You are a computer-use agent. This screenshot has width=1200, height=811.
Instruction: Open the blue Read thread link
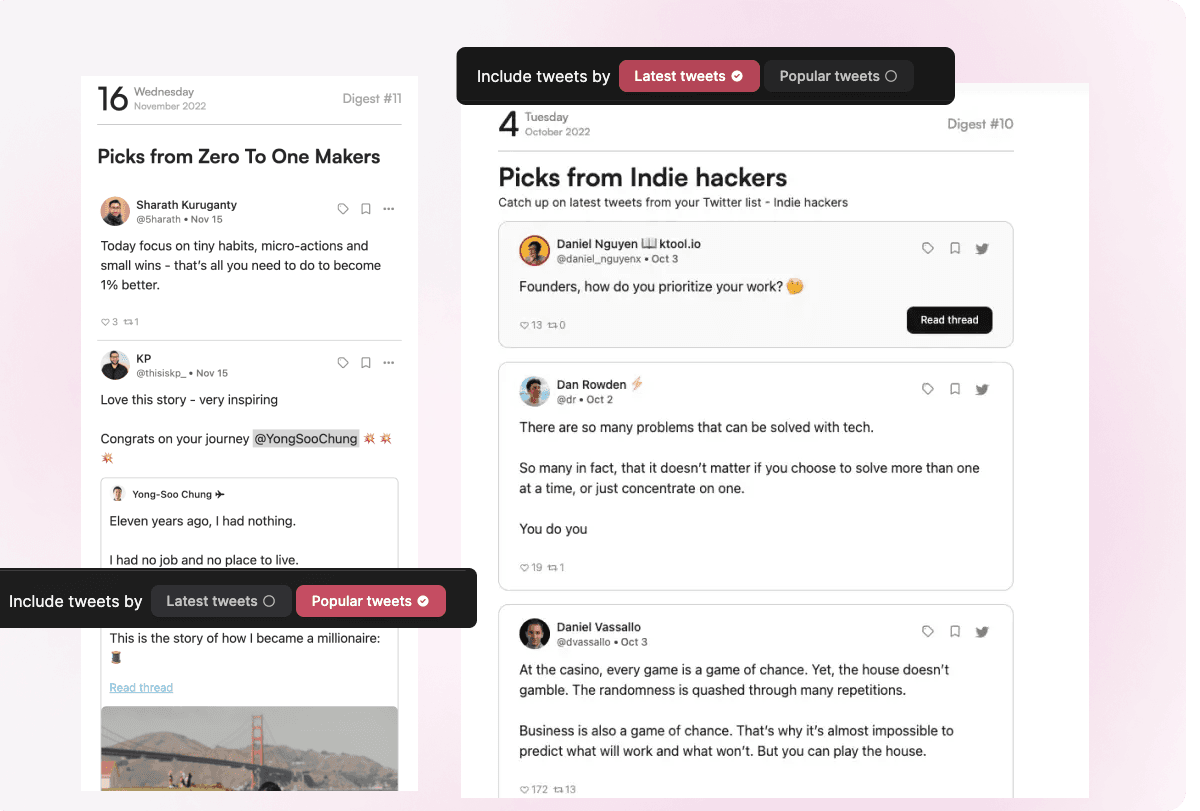[141, 688]
